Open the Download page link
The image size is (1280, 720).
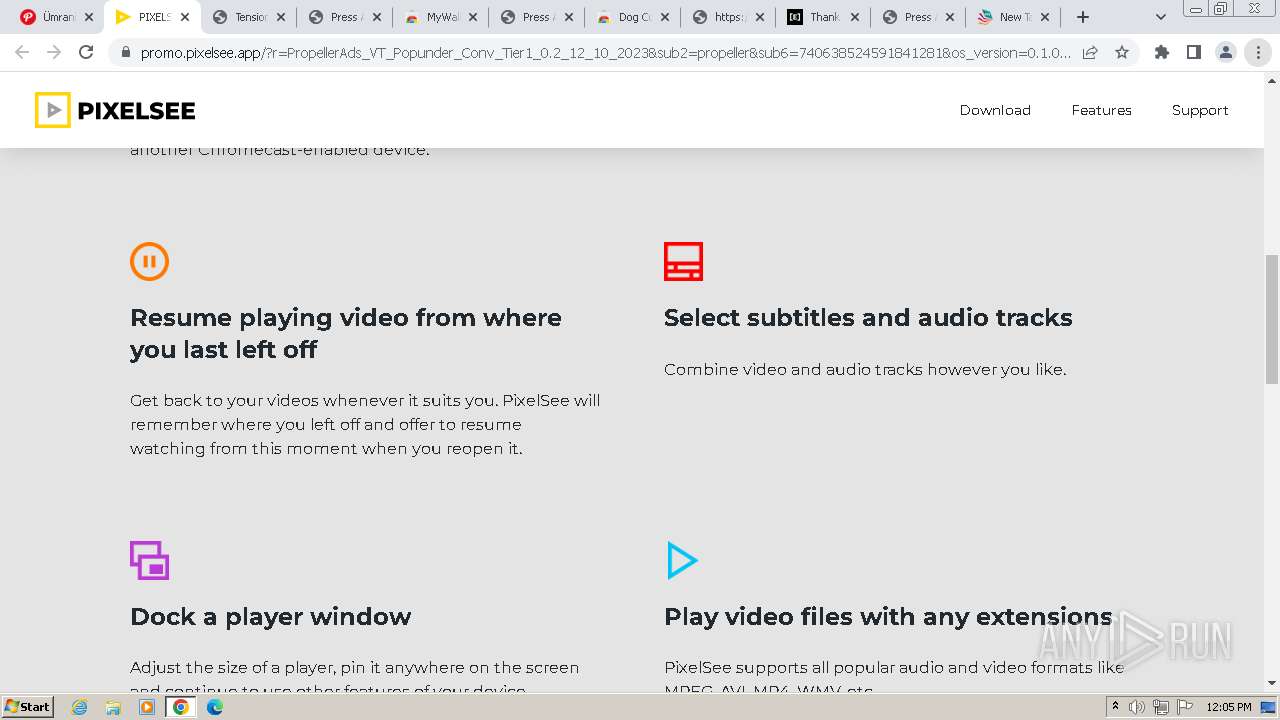pyautogui.click(x=995, y=110)
